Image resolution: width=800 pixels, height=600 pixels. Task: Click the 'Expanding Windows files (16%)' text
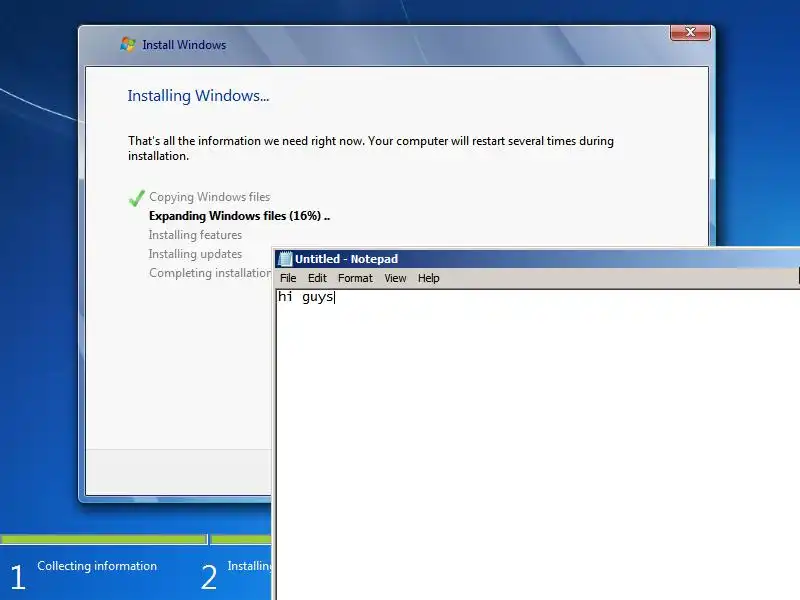pos(239,216)
